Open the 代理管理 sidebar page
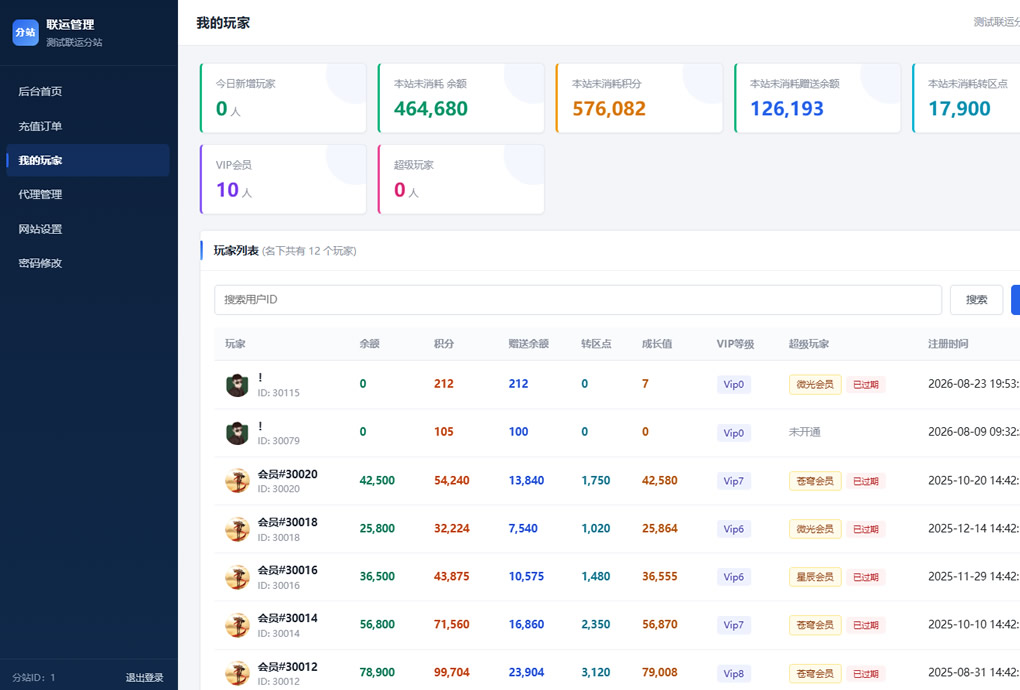The width and height of the screenshot is (1020, 690). click(x=88, y=194)
